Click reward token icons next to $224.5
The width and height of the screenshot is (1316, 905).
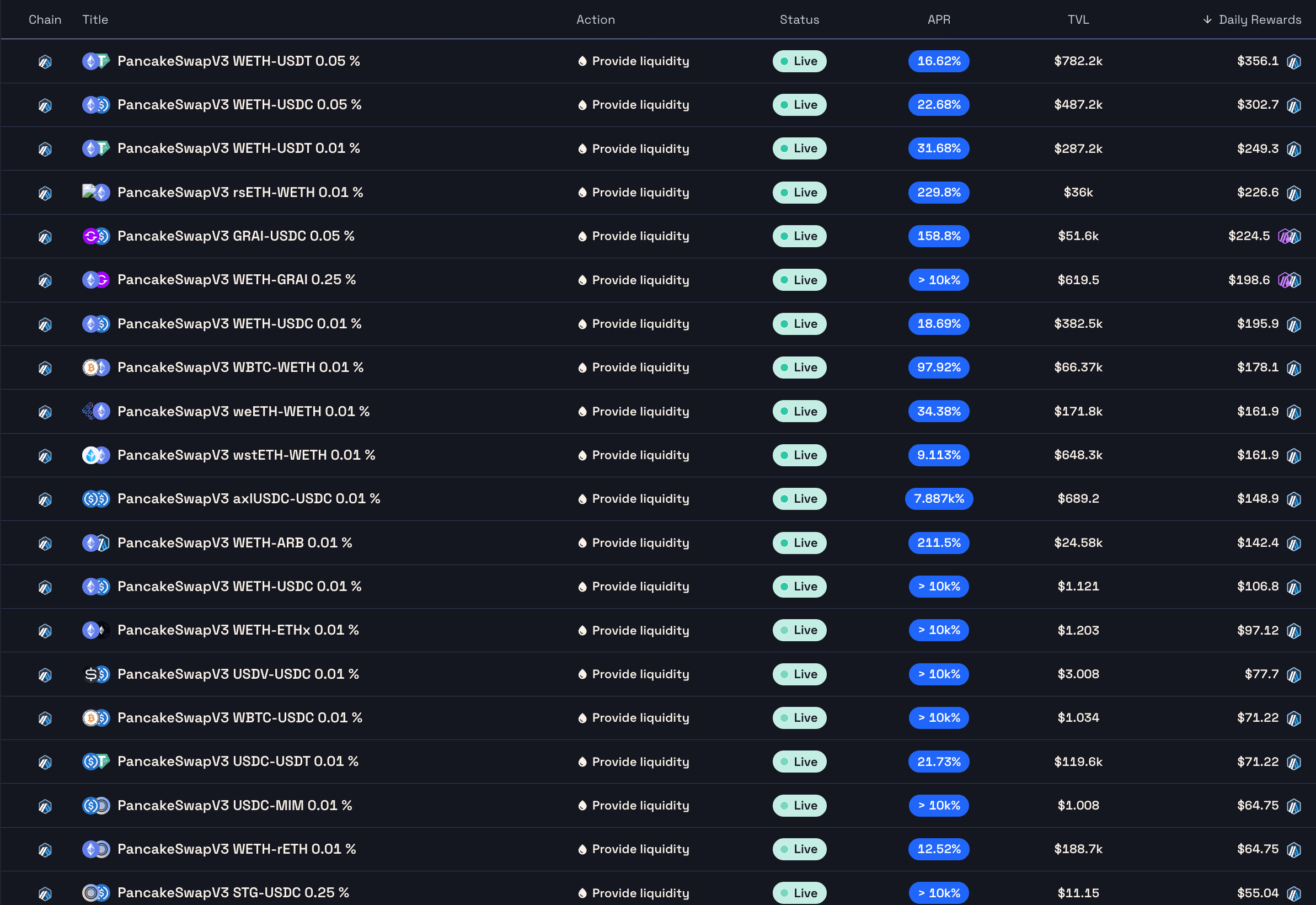tap(1289, 236)
